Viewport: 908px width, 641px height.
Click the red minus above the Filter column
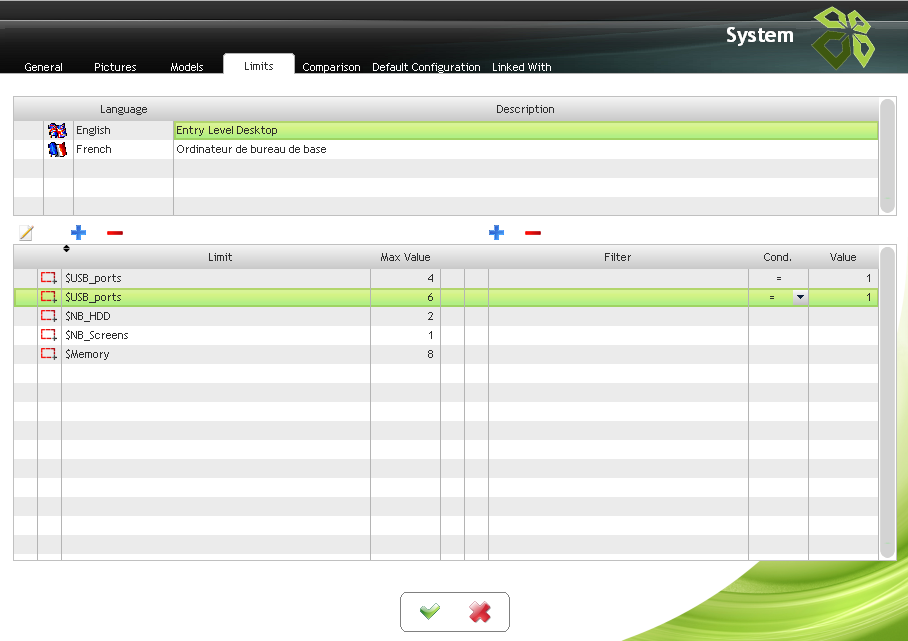tap(533, 233)
